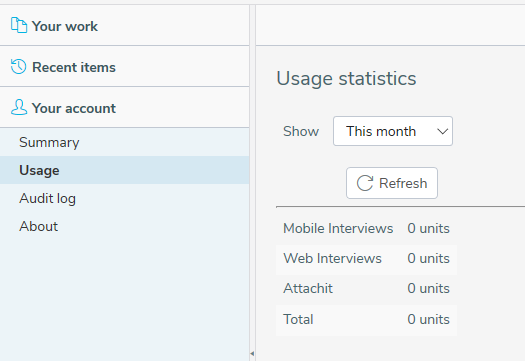The image size is (525, 361).
Task: Click the Usage statistics heading
Action: click(346, 79)
